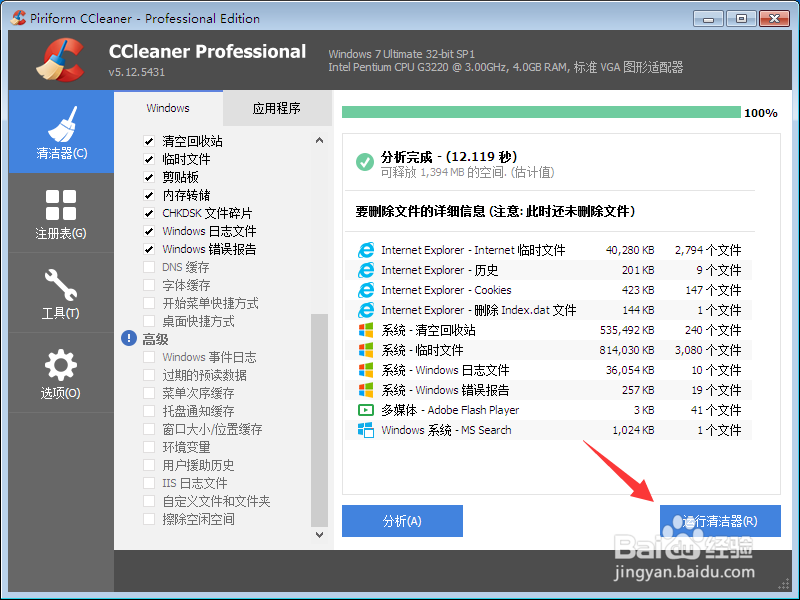Screen dimensions: 800x600
Task: Enable the 菜单次序缓存 checkbox
Action: pyautogui.click(x=149, y=393)
